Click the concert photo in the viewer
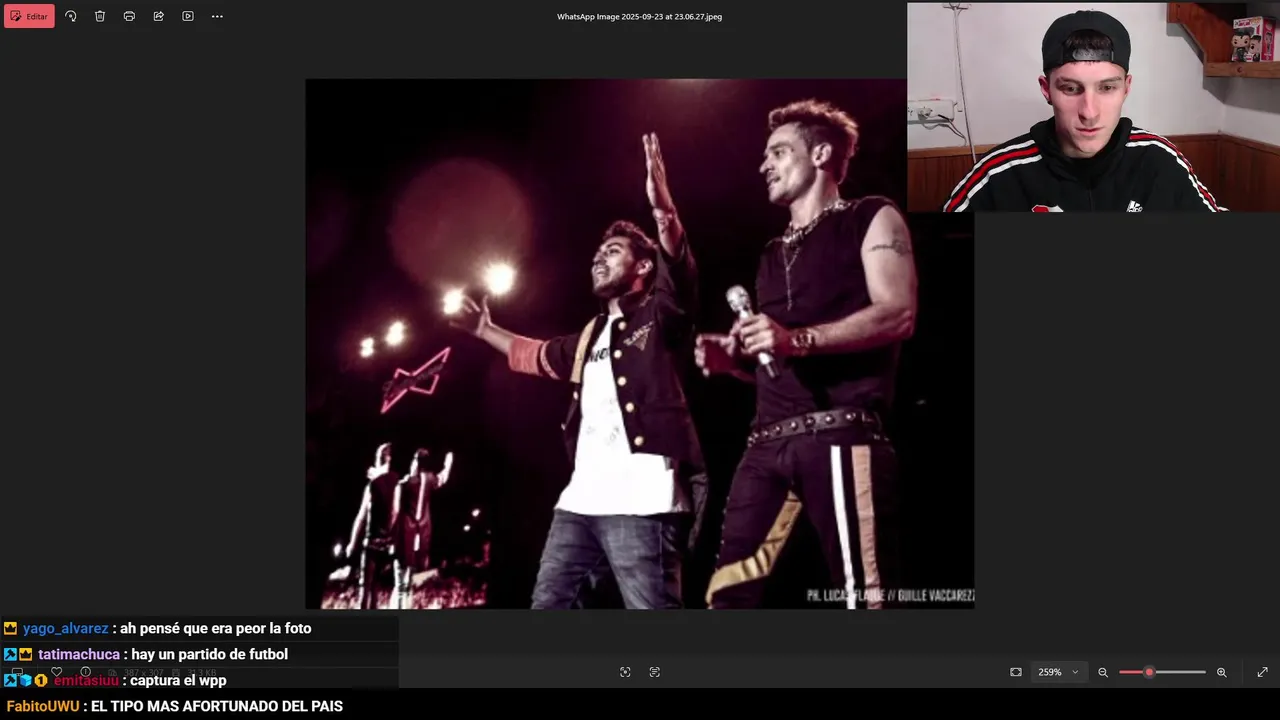This screenshot has height=720, width=1280. click(x=640, y=343)
